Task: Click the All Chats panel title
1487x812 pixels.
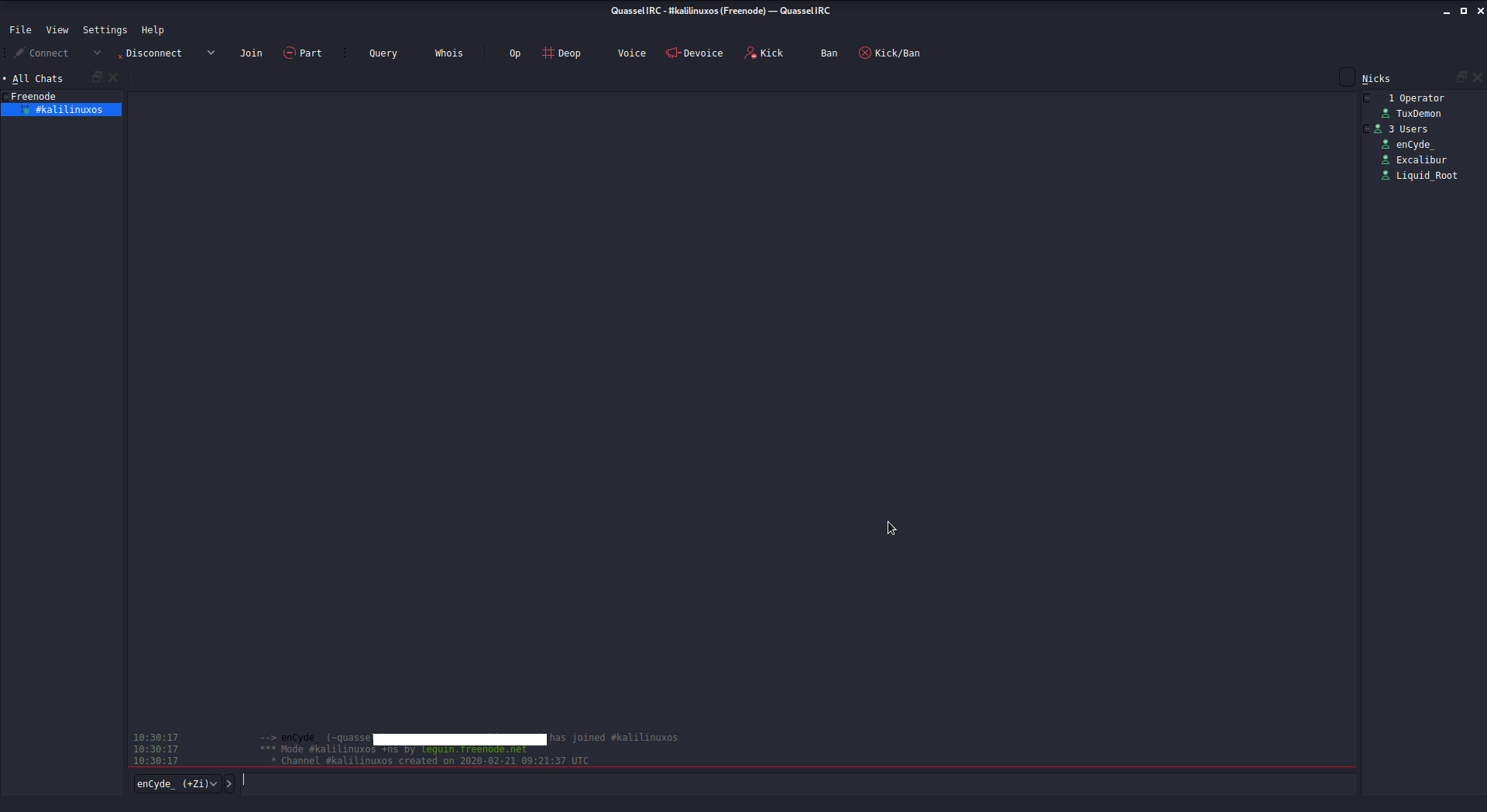Action: click(37, 79)
